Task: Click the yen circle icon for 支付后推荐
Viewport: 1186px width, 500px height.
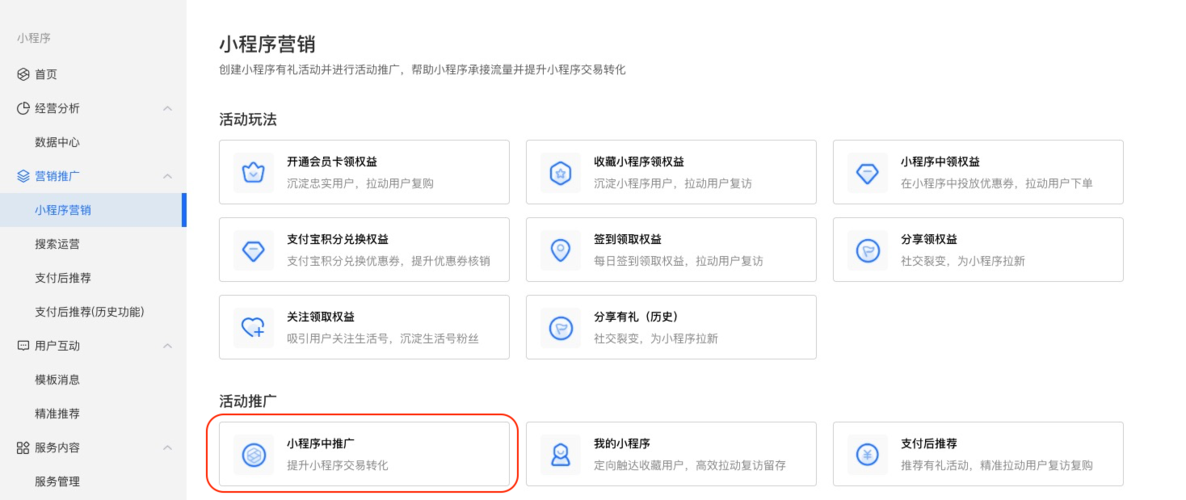Action: 867,454
